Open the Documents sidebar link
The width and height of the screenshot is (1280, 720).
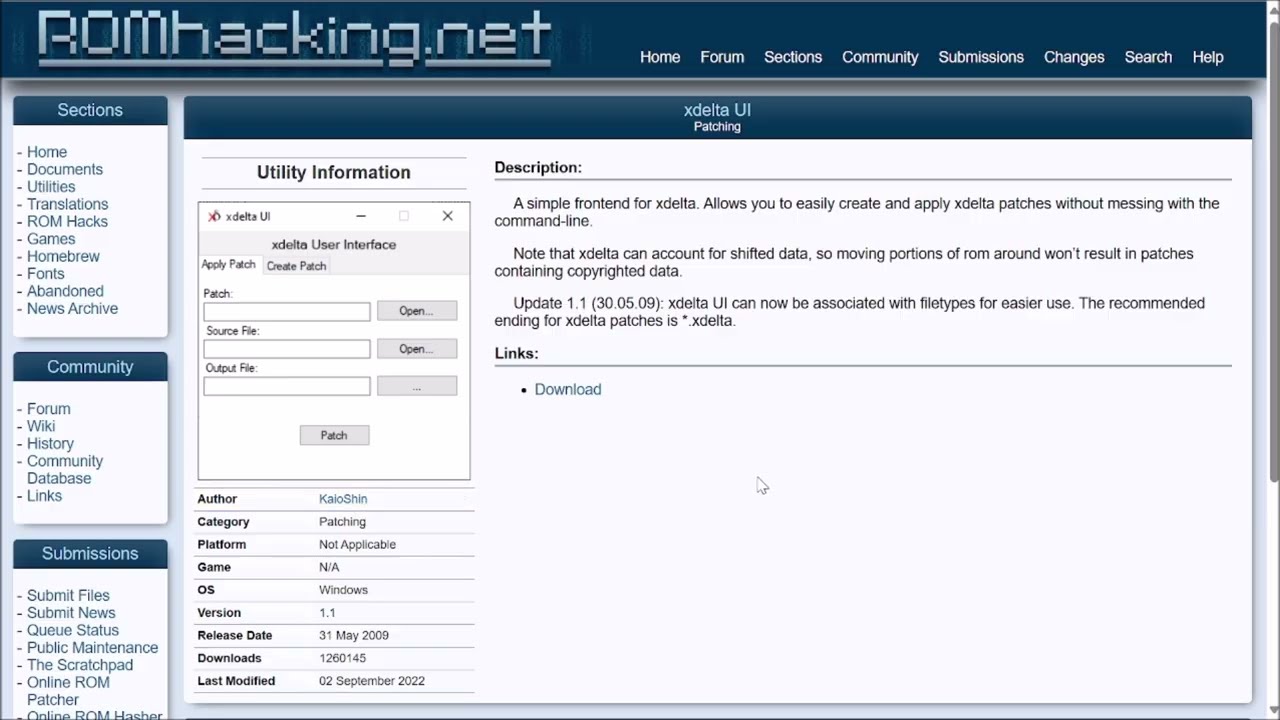pyautogui.click(x=65, y=170)
